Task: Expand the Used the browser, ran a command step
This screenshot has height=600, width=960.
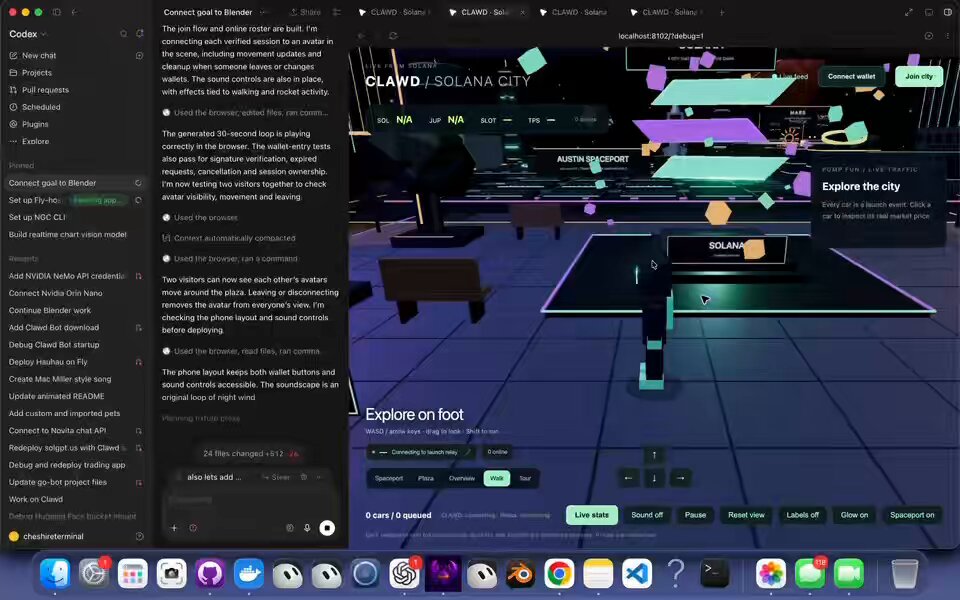Action: [x=236, y=259]
